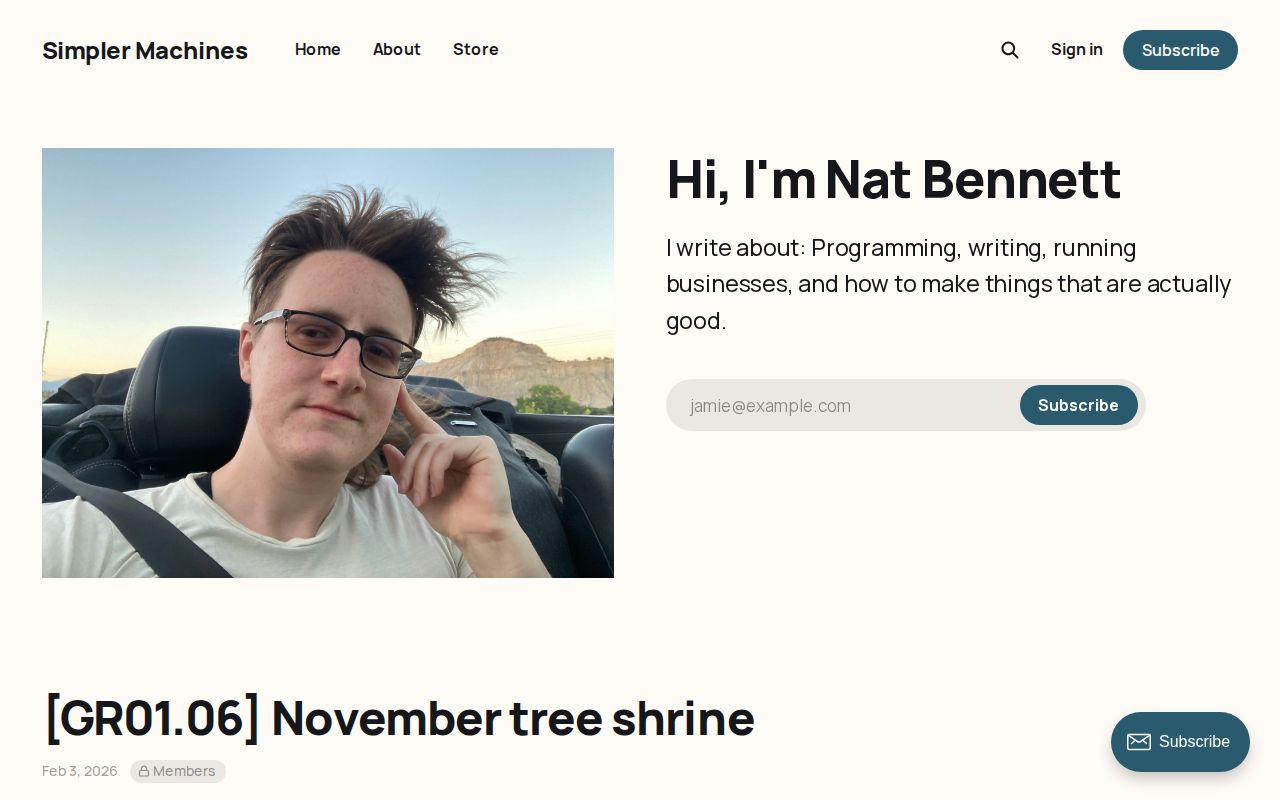Click Subscribe text on floating portal button
The image size is (1280, 800).
pyautogui.click(x=1194, y=742)
